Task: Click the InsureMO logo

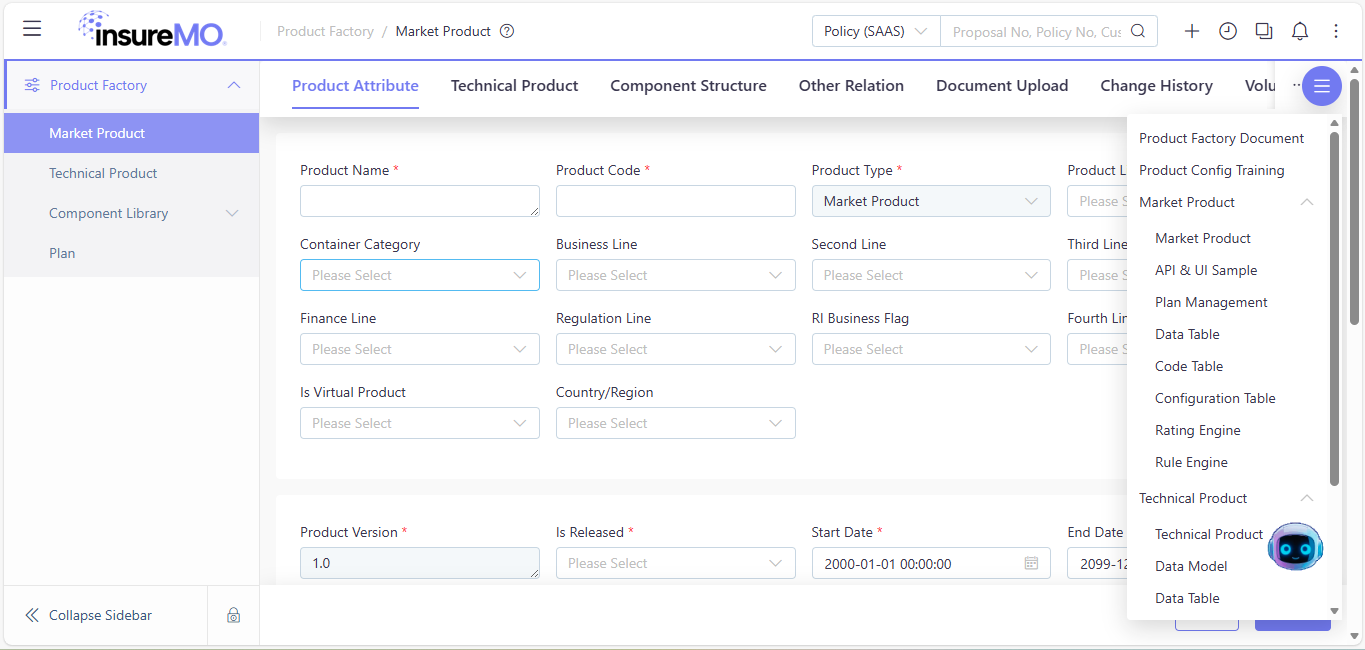Action: (152, 30)
